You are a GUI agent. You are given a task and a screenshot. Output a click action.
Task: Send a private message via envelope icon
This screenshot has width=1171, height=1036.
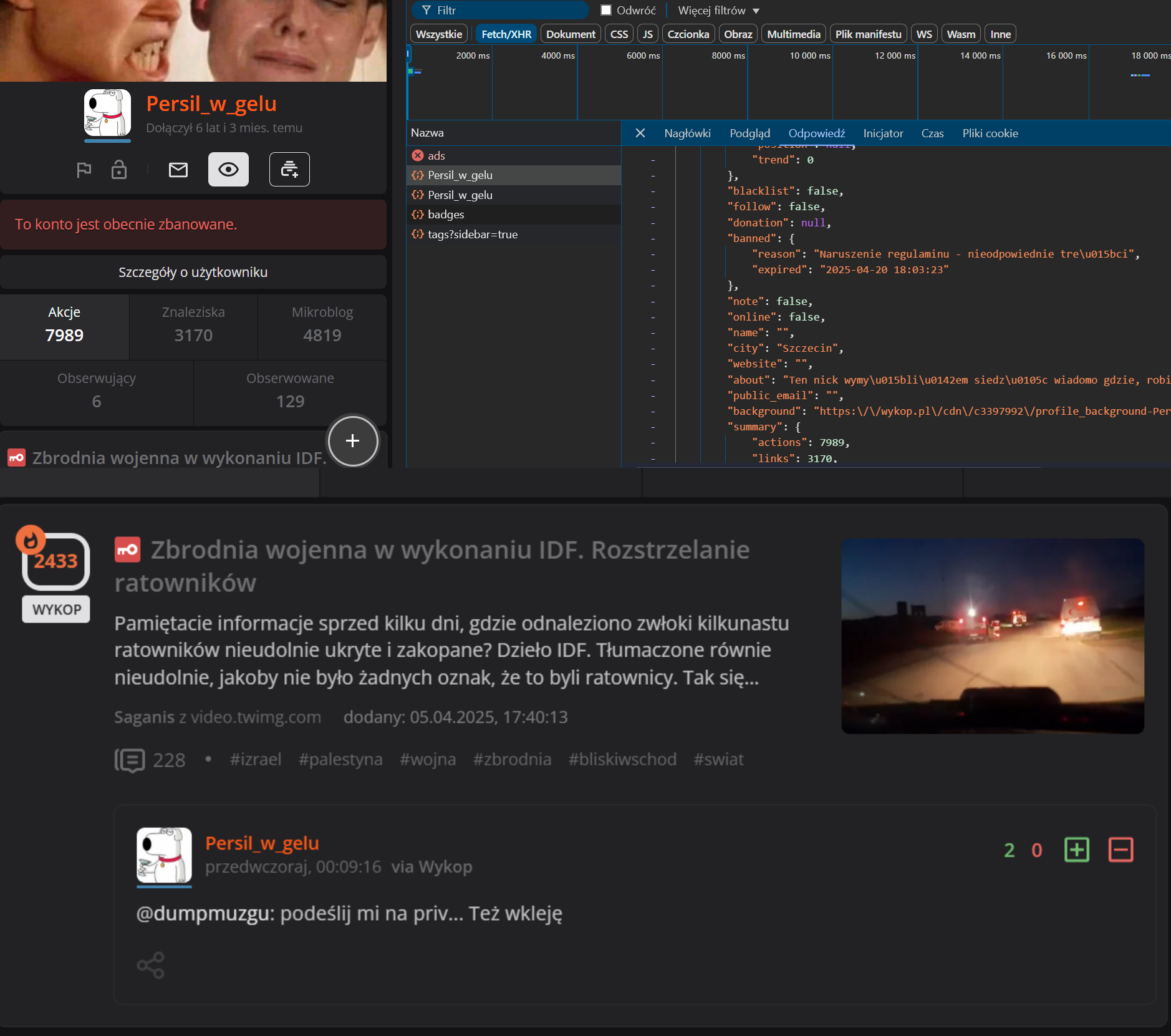[178, 170]
